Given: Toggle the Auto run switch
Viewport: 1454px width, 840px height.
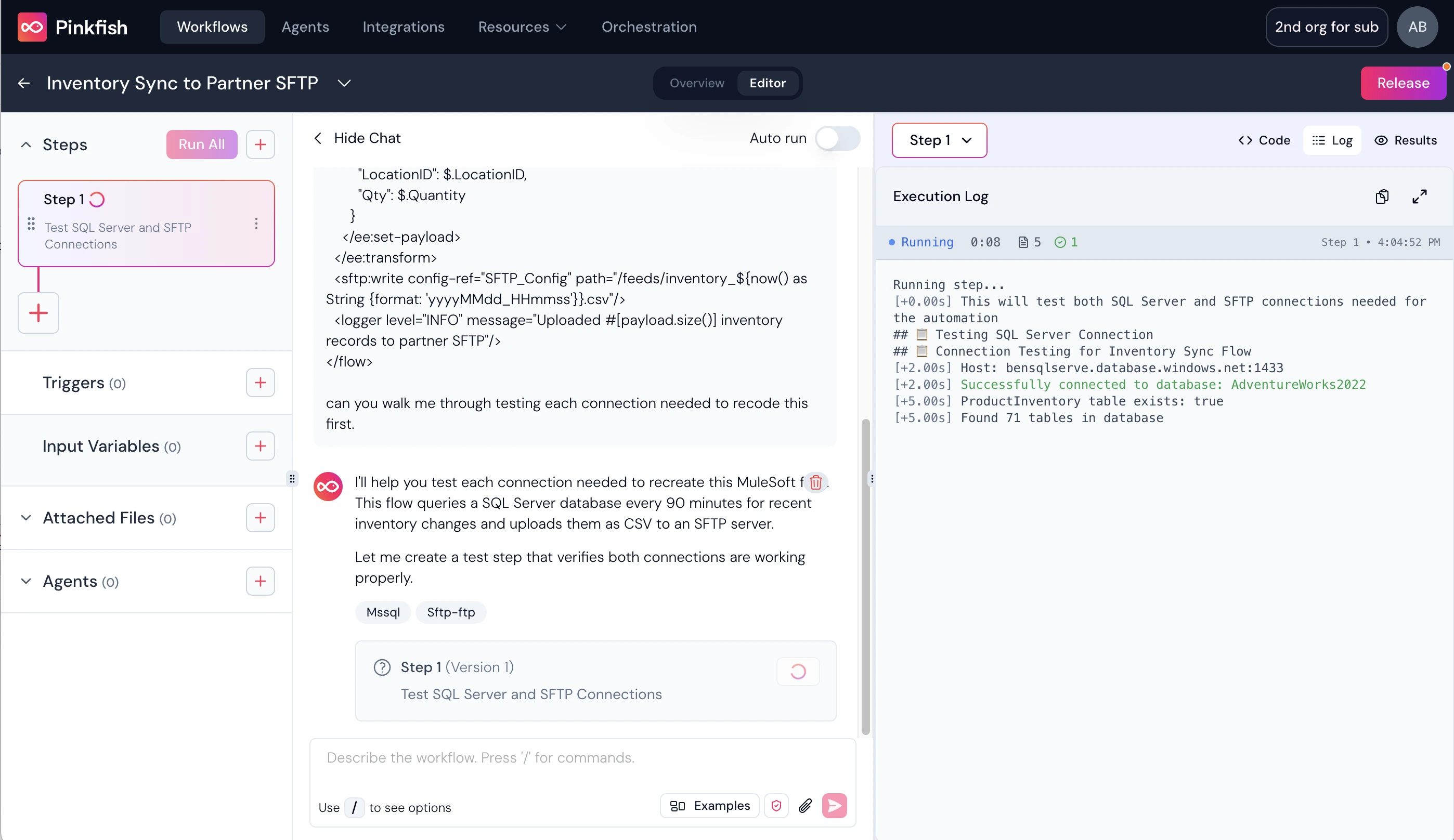Looking at the screenshot, I should (x=837, y=138).
